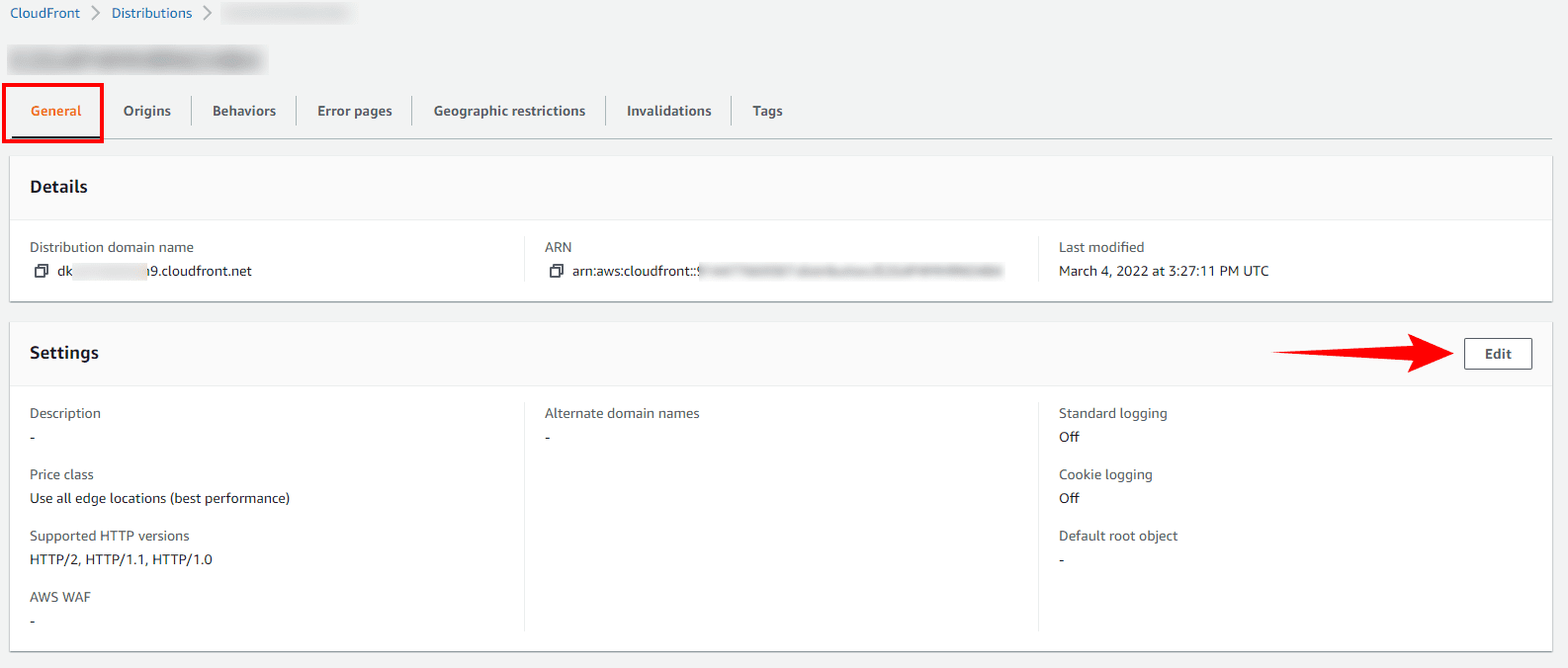This screenshot has width=1568, height=668.
Task: Click the Description label
Action: click(x=65, y=413)
